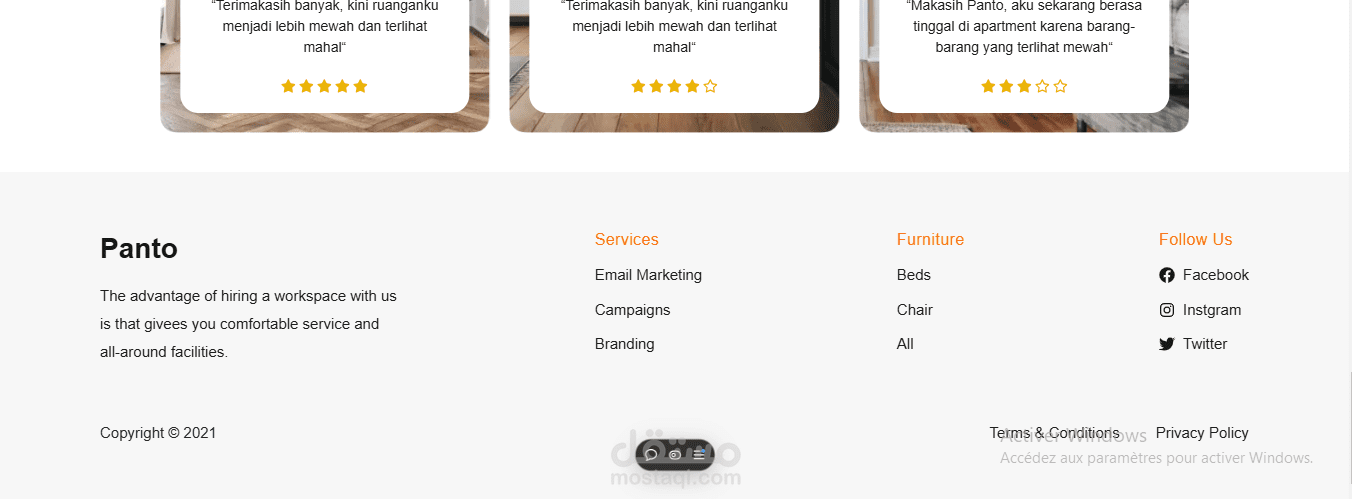
Task: Open the Campaigns service link
Action: tap(632, 310)
